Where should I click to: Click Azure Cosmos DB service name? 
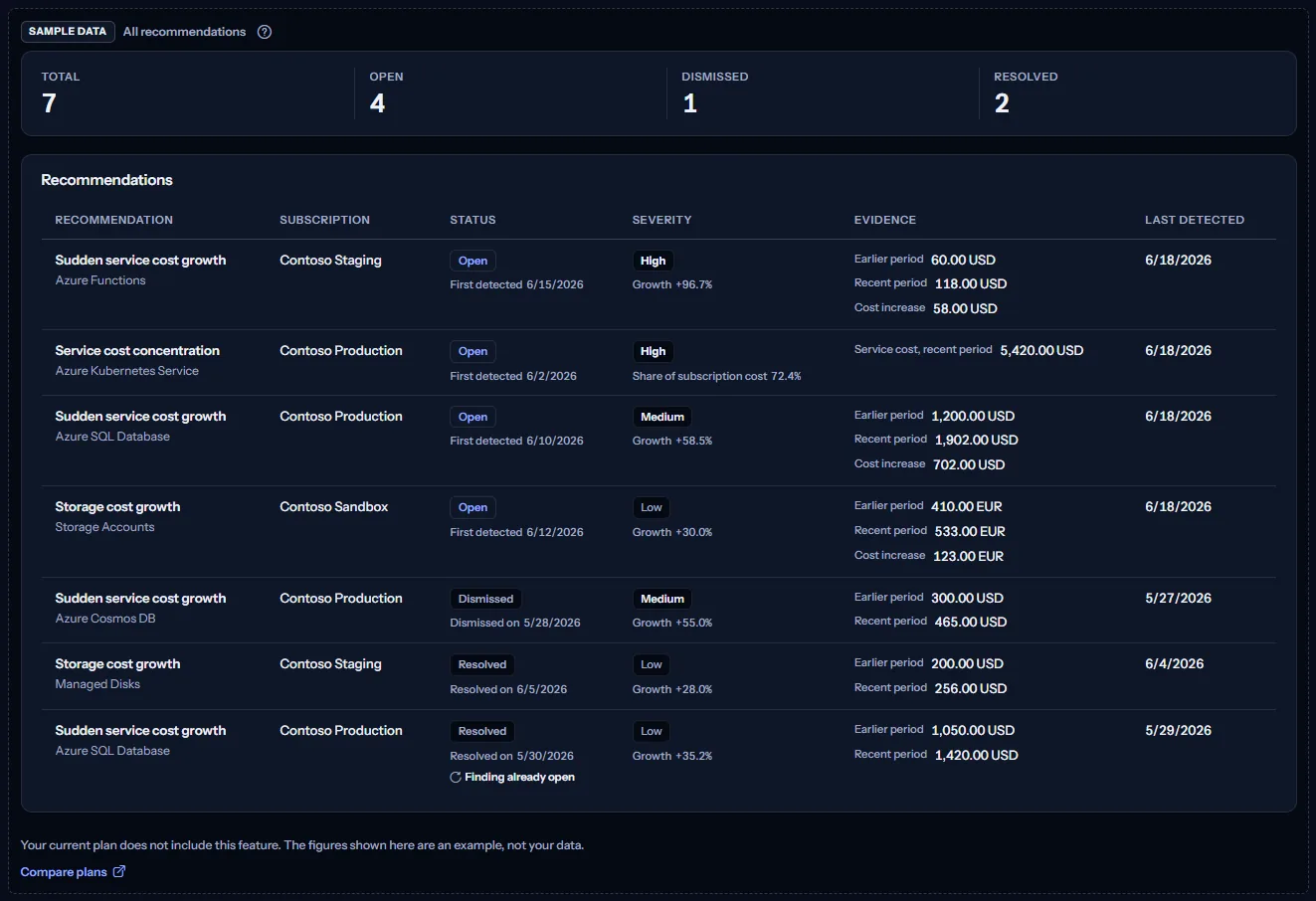105,619
